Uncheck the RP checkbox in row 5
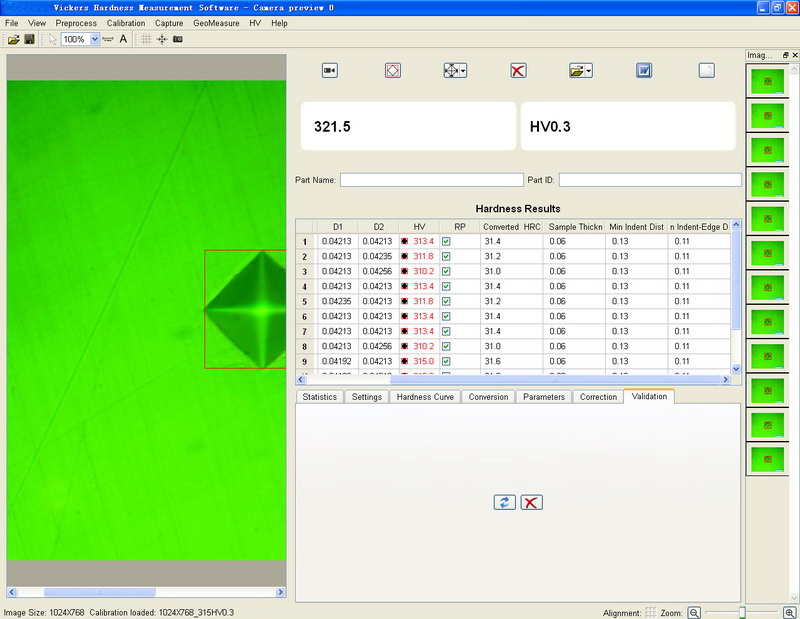800x619 pixels. 446,301
